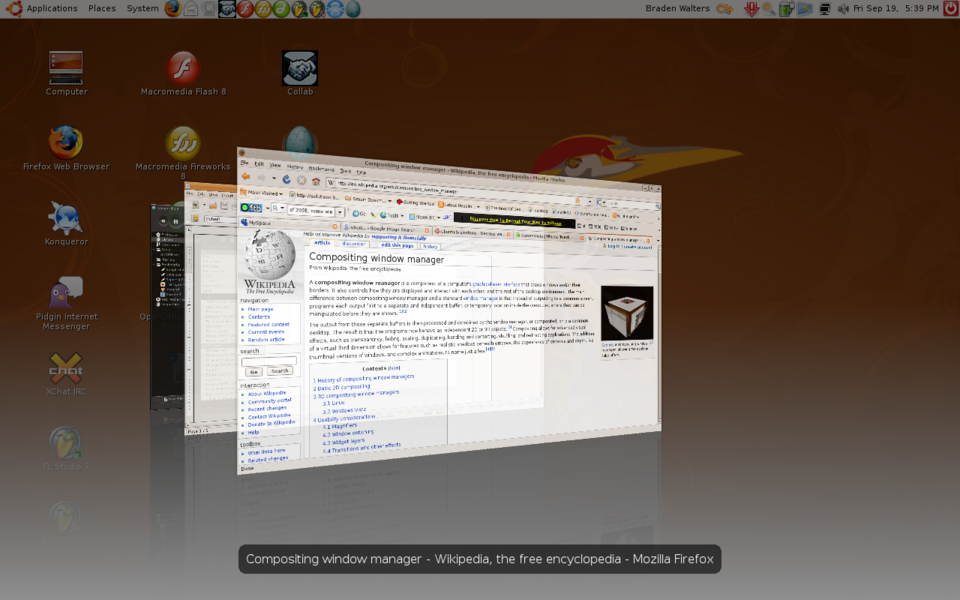Switch to the Google Image Search tab

pos(384,228)
